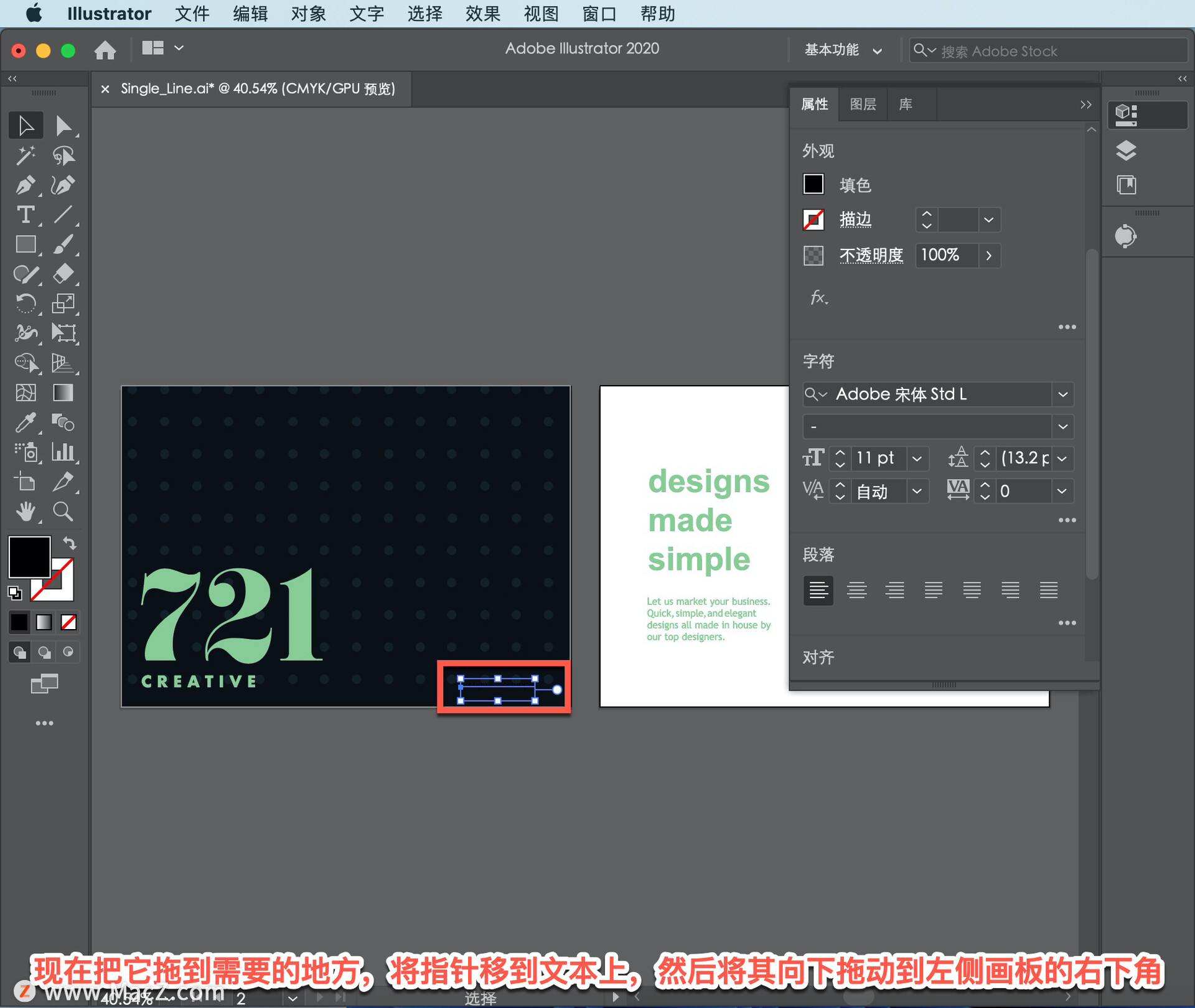This screenshot has height=1008, width=1195.
Task: Click the 描边 stroke link
Action: [855, 220]
